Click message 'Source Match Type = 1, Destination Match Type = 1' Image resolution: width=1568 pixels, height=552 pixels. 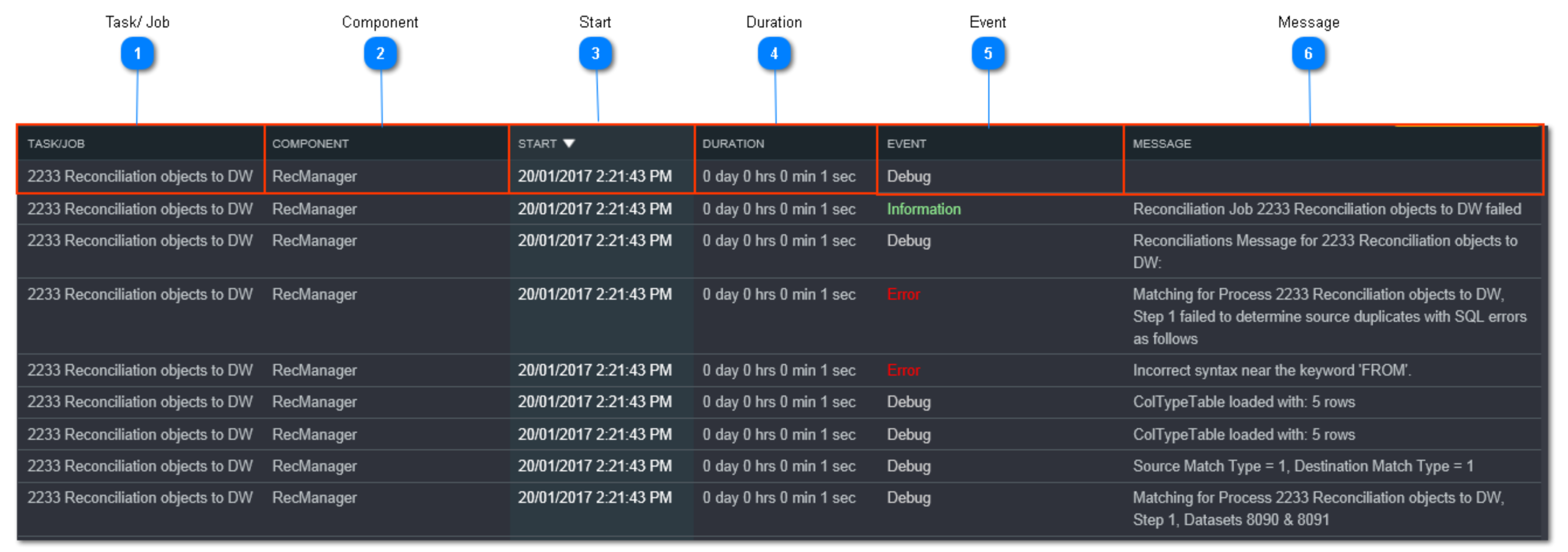1303,466
